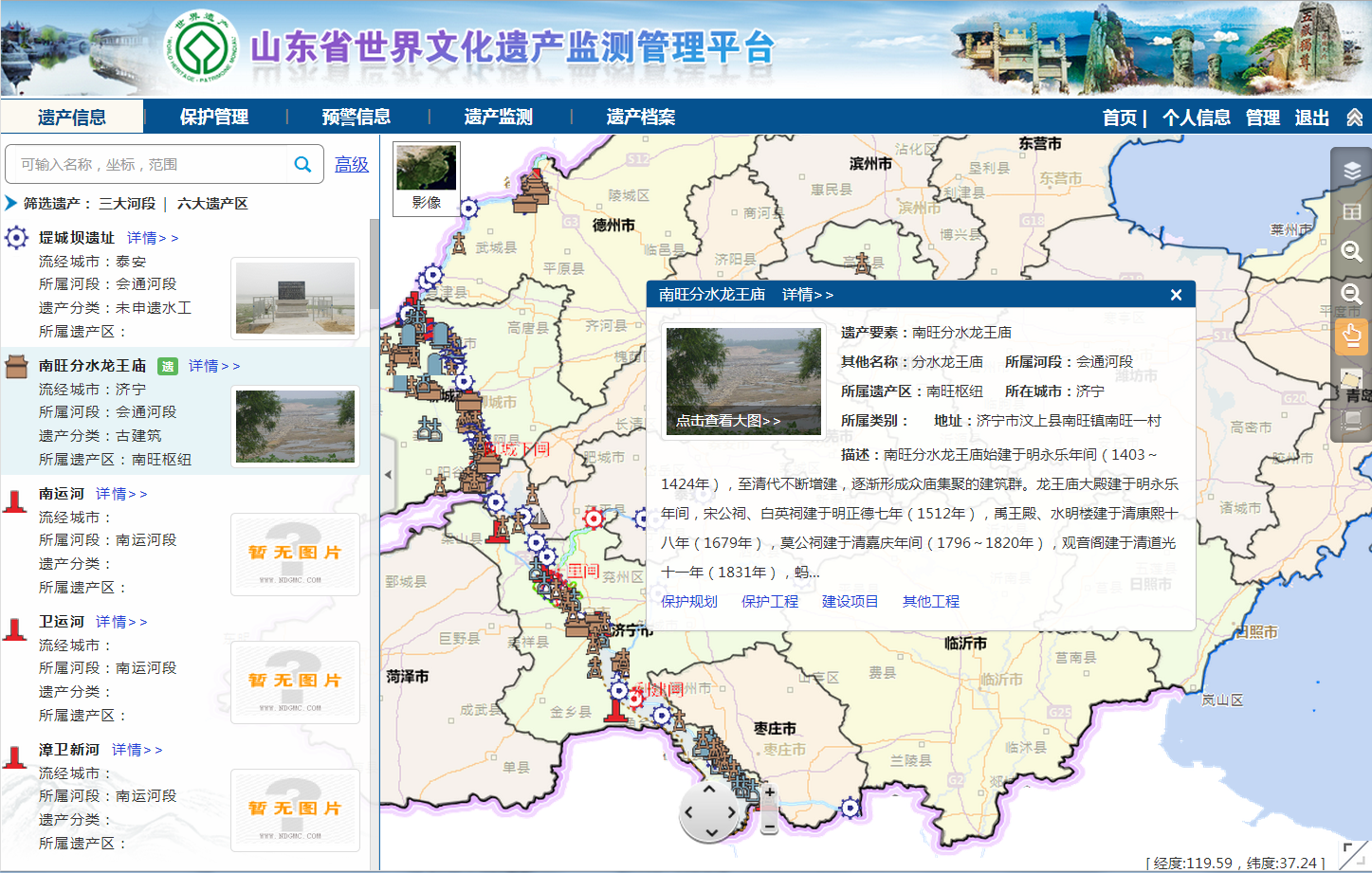
Task: Open 个人信息 page
Action: [x=1197, y=118]
